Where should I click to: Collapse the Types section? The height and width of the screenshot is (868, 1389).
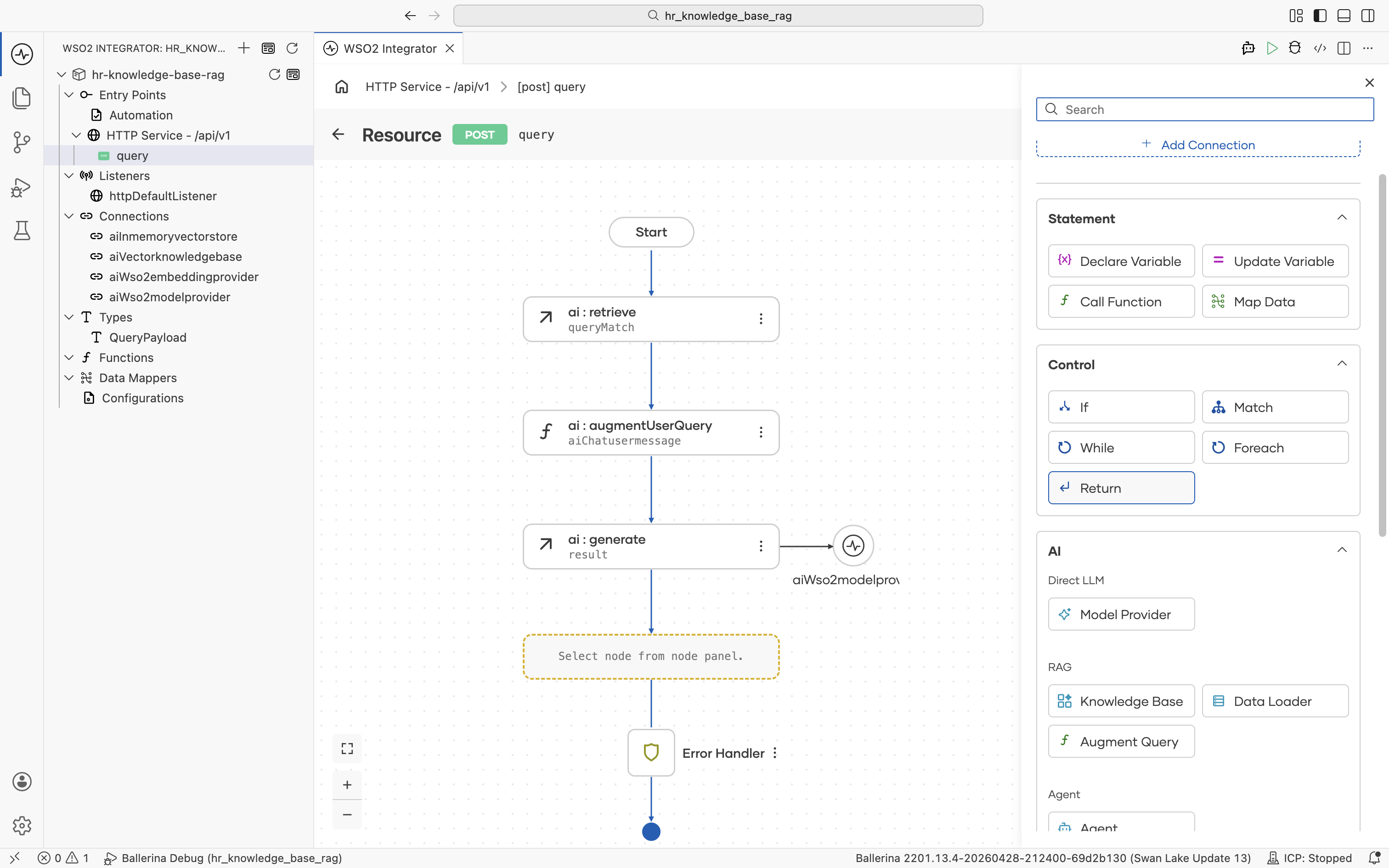point(69,317)
